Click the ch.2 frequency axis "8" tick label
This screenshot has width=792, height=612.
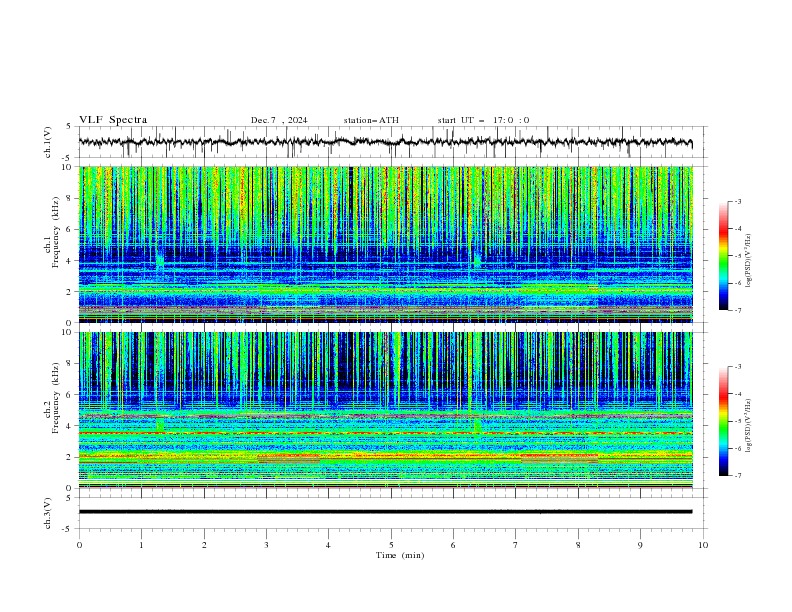pyautogui.click(x=70, y=364)
